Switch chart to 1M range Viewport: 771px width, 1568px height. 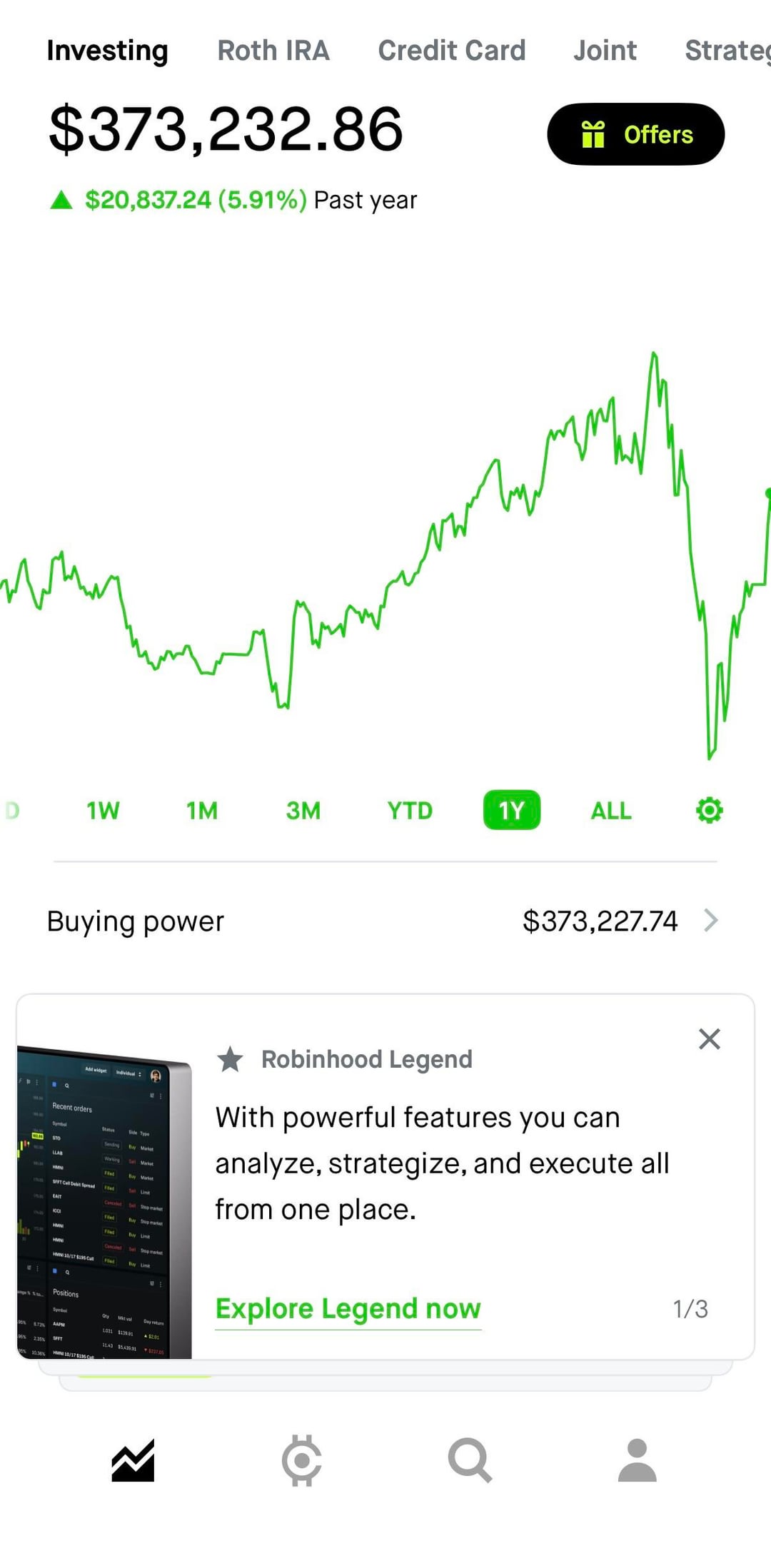coord(202,811)
